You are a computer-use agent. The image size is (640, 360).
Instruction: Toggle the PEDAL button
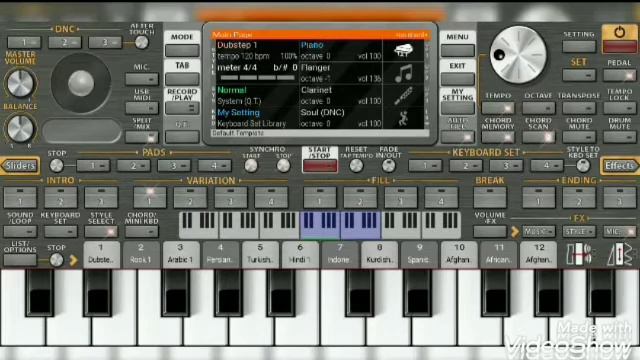[619, 75]
